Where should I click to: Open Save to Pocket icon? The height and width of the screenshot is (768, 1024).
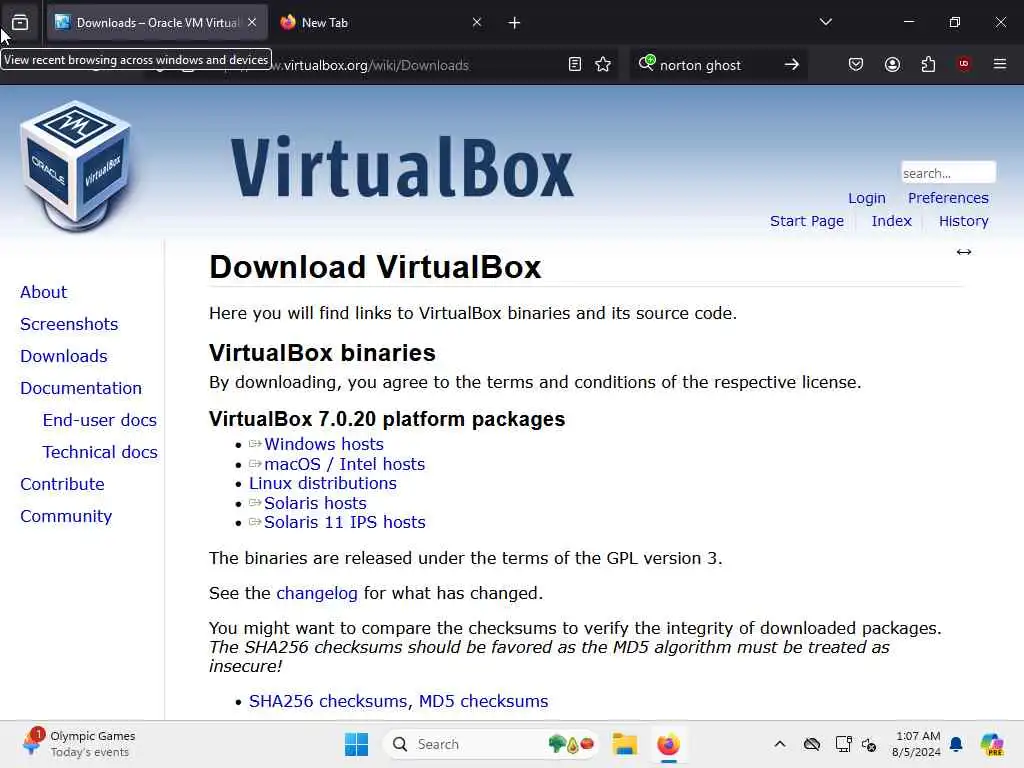856,64
